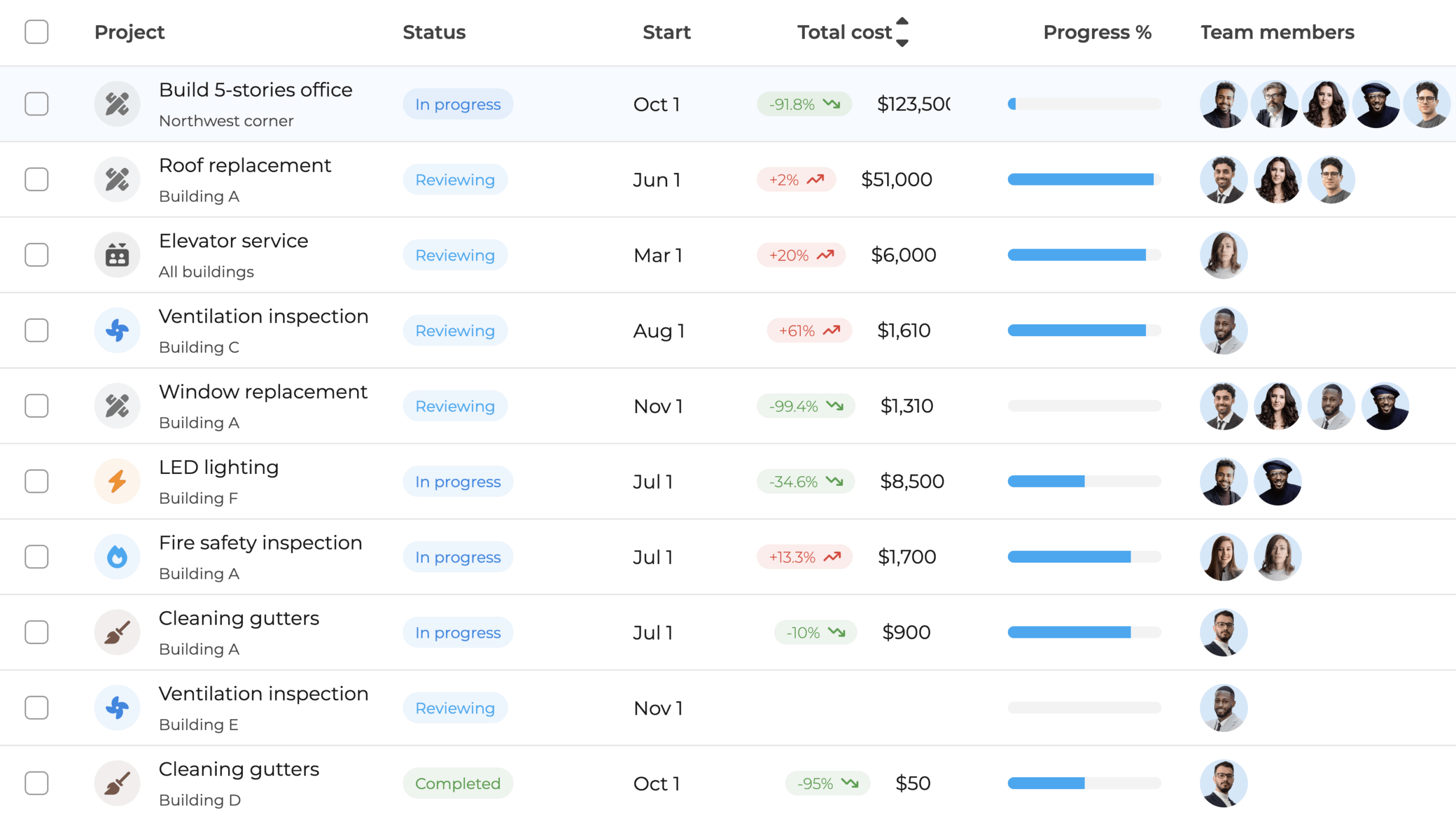Viewport: 1456px width, 817px height.
Task: Click the flame icon for Fire safety inspection
Action: [117, 557]
